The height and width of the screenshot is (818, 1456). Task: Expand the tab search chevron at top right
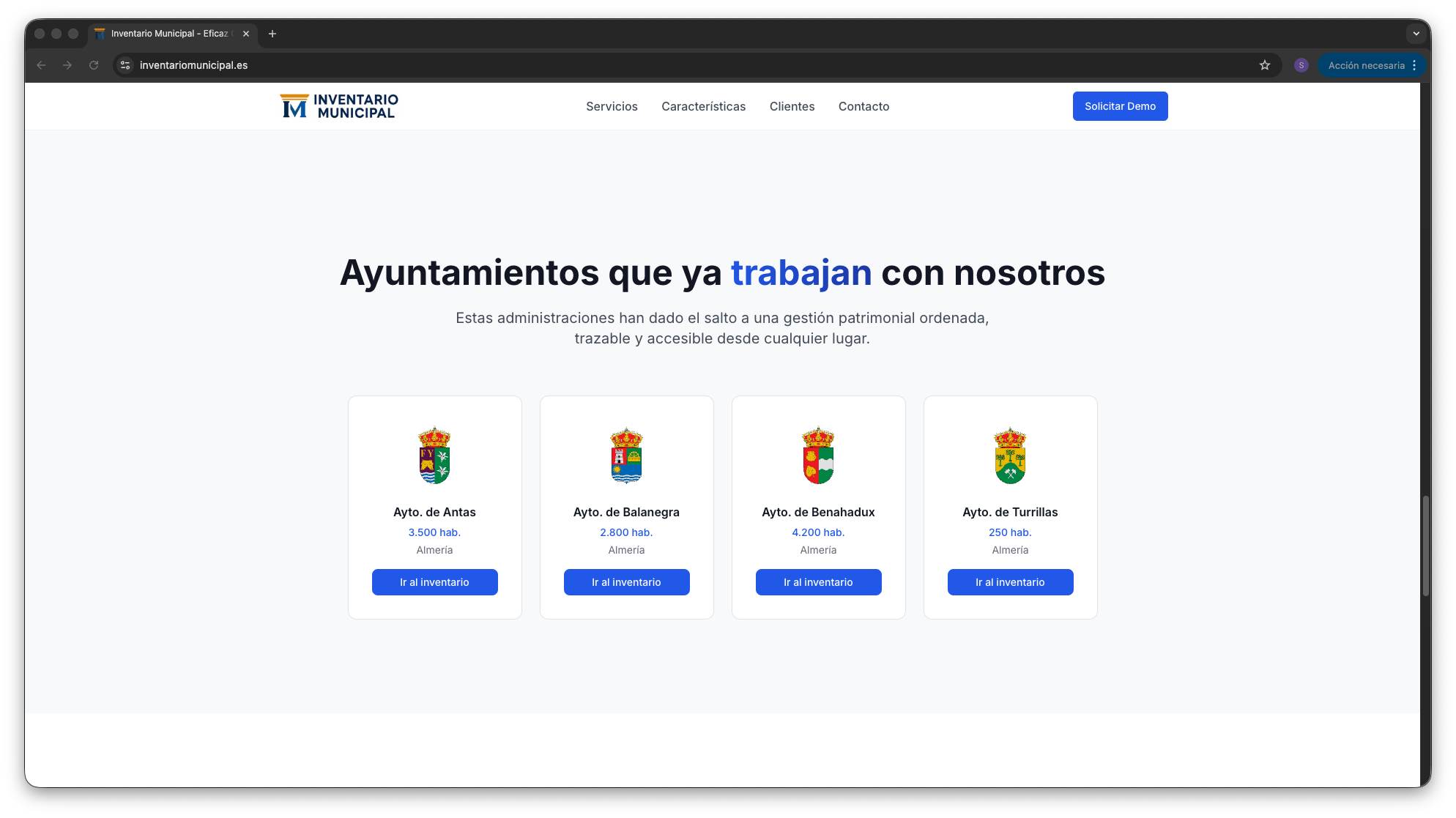pos(1415,33)
